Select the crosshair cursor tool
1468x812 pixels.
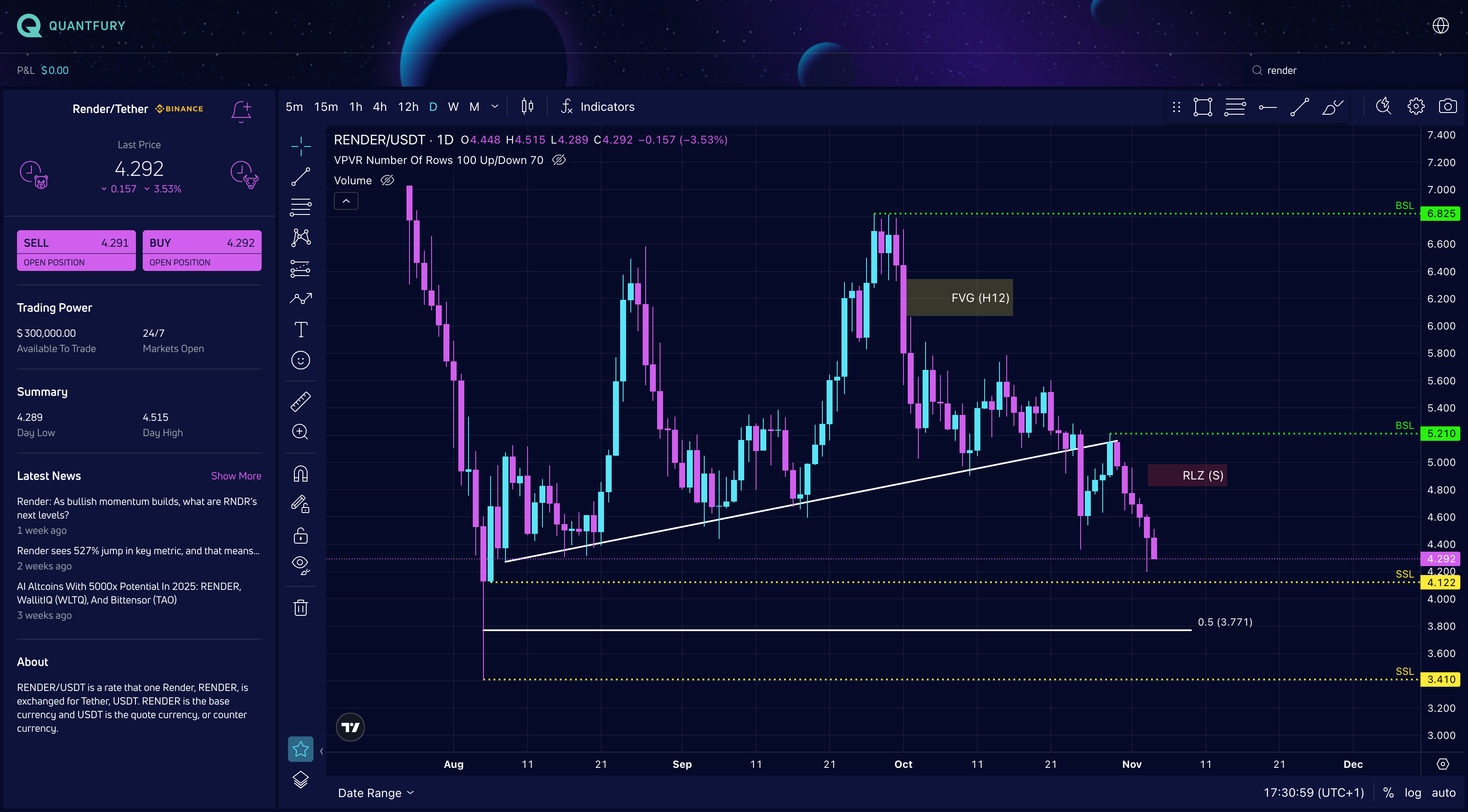tap(300, 147)
